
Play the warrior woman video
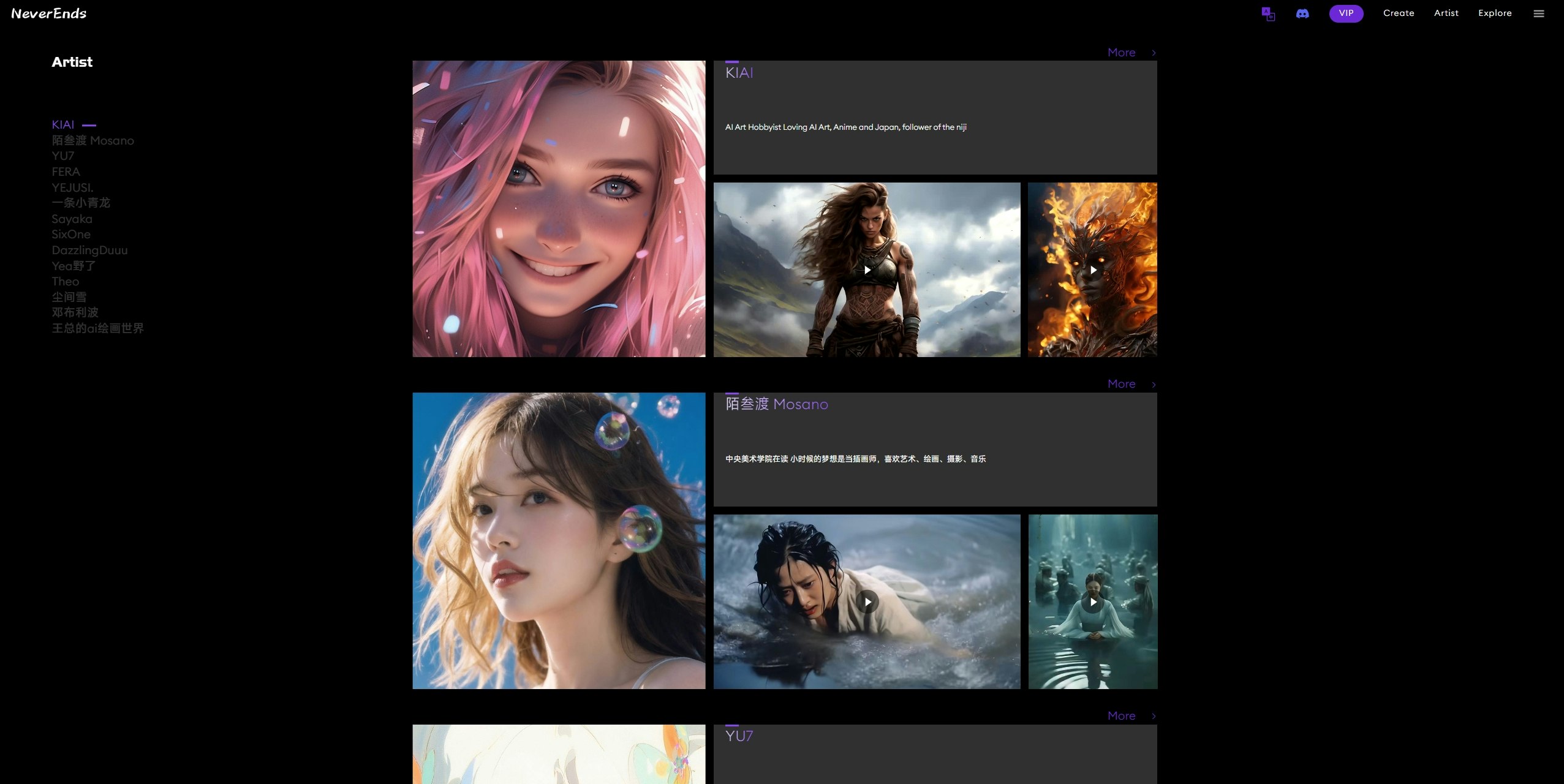867,270
